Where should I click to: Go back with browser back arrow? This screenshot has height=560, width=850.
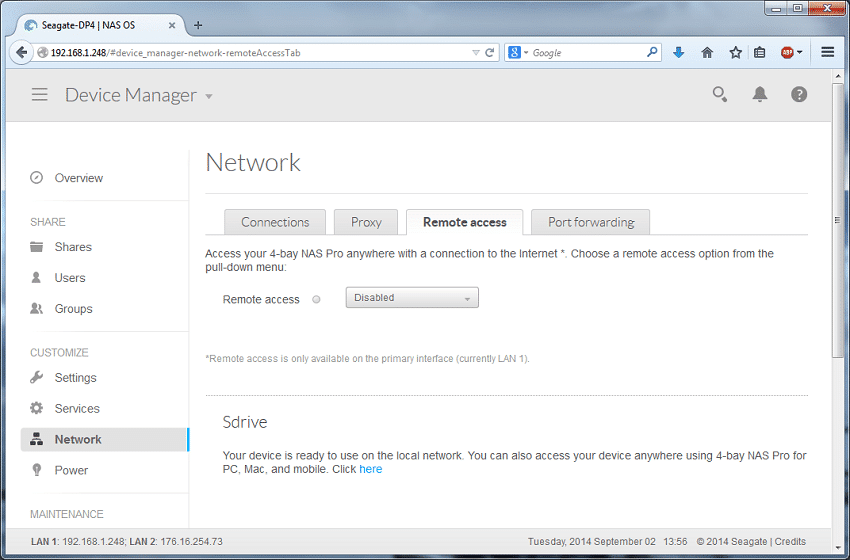[x=21, y=53]
